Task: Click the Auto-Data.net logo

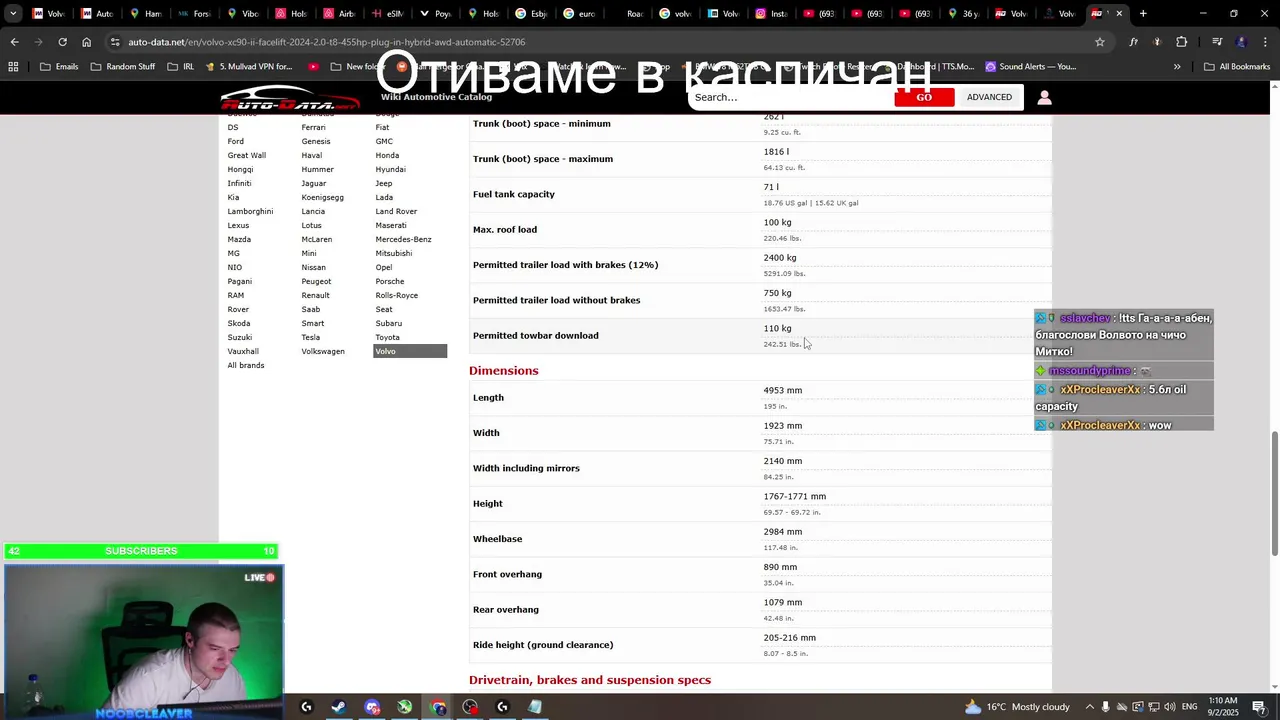Action: (x=290, y=98)
